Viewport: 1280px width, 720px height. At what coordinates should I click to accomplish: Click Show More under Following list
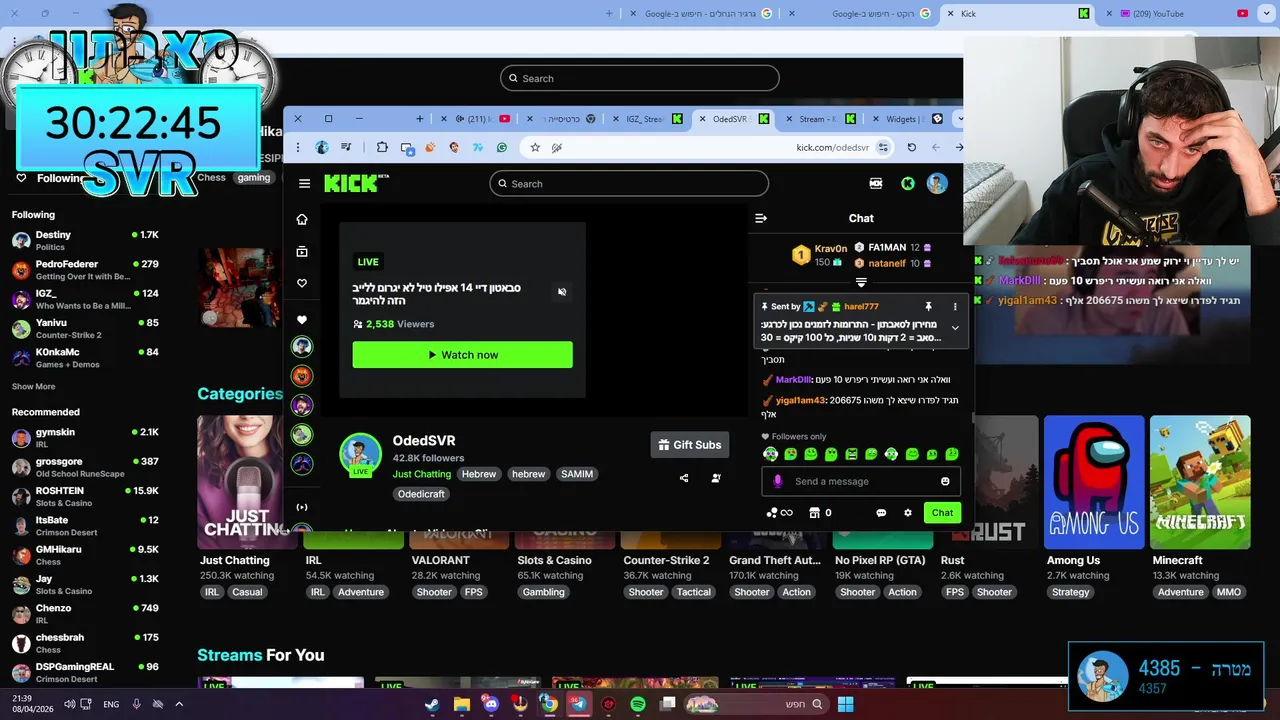click(x=33, y=386)
